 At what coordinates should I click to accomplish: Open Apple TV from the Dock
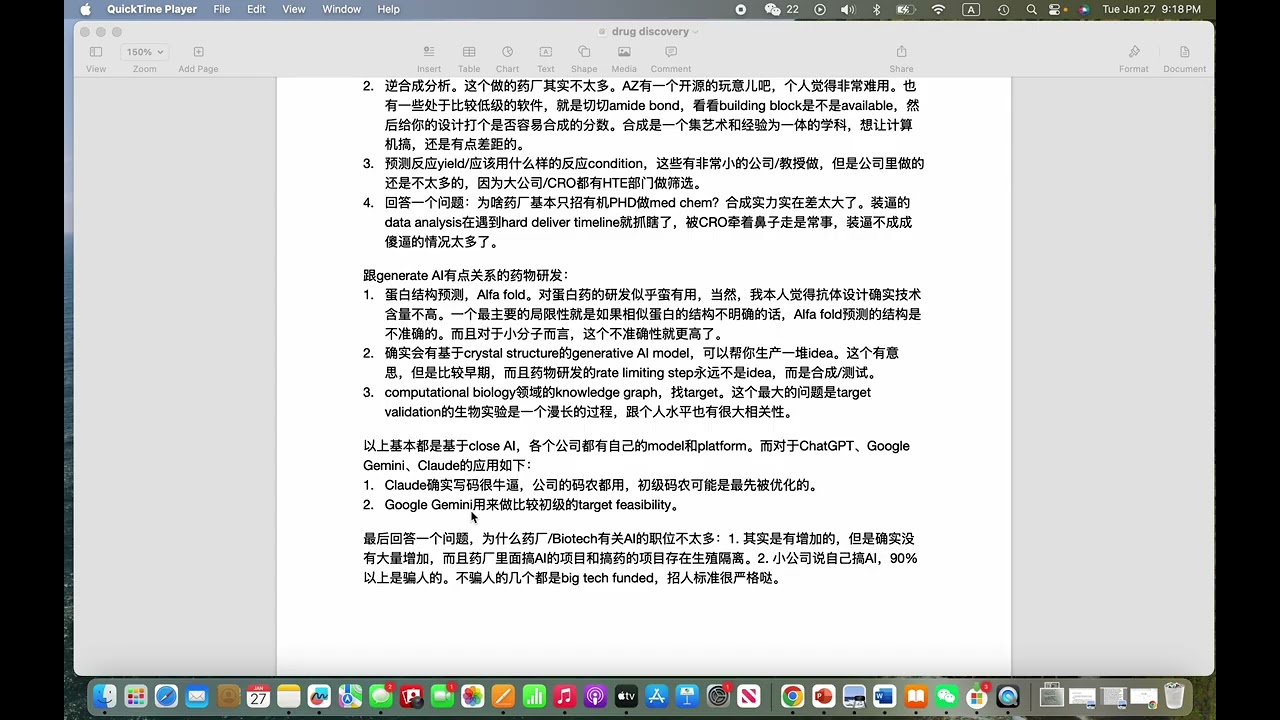pos(626,696)
